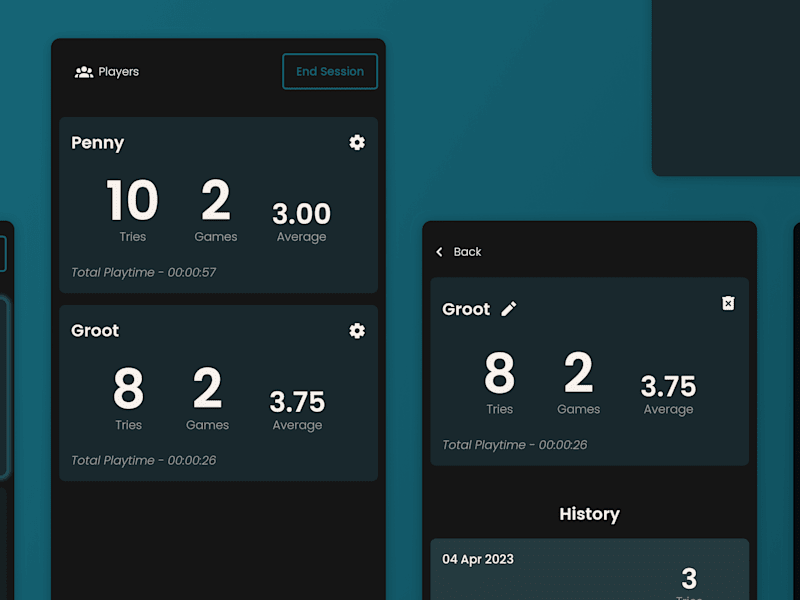The width and height of the screenshot is (800, 600).
Task: Select Penny's name on player card
Action: pos(97,143)
